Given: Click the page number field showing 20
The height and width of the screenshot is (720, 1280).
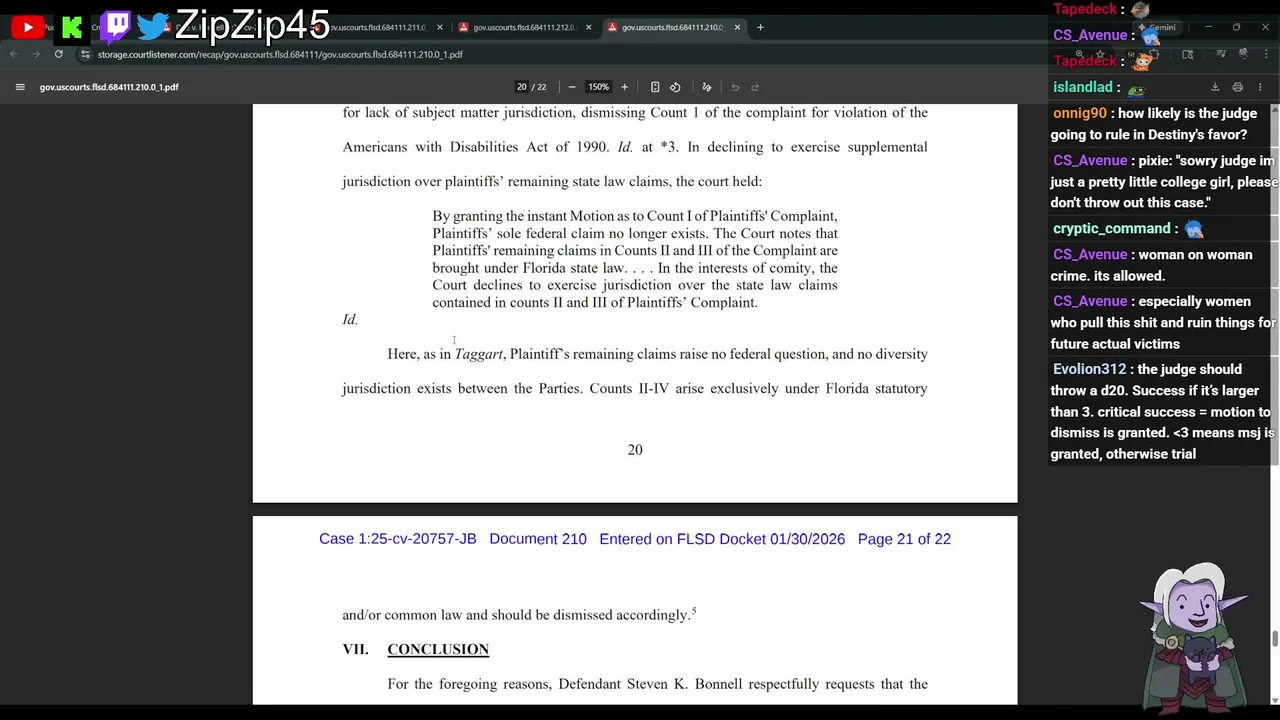Looking at the screenshot, I should click(521, 87).
